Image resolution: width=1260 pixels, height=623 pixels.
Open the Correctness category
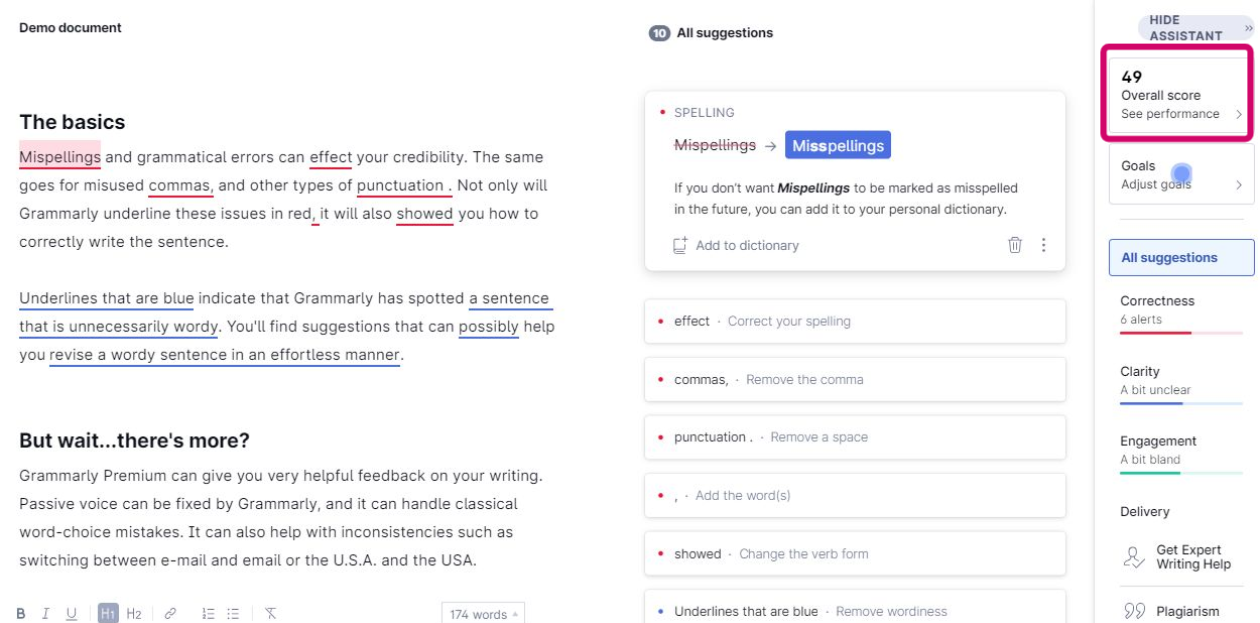pyautogui.click(x=1181, y=309)
